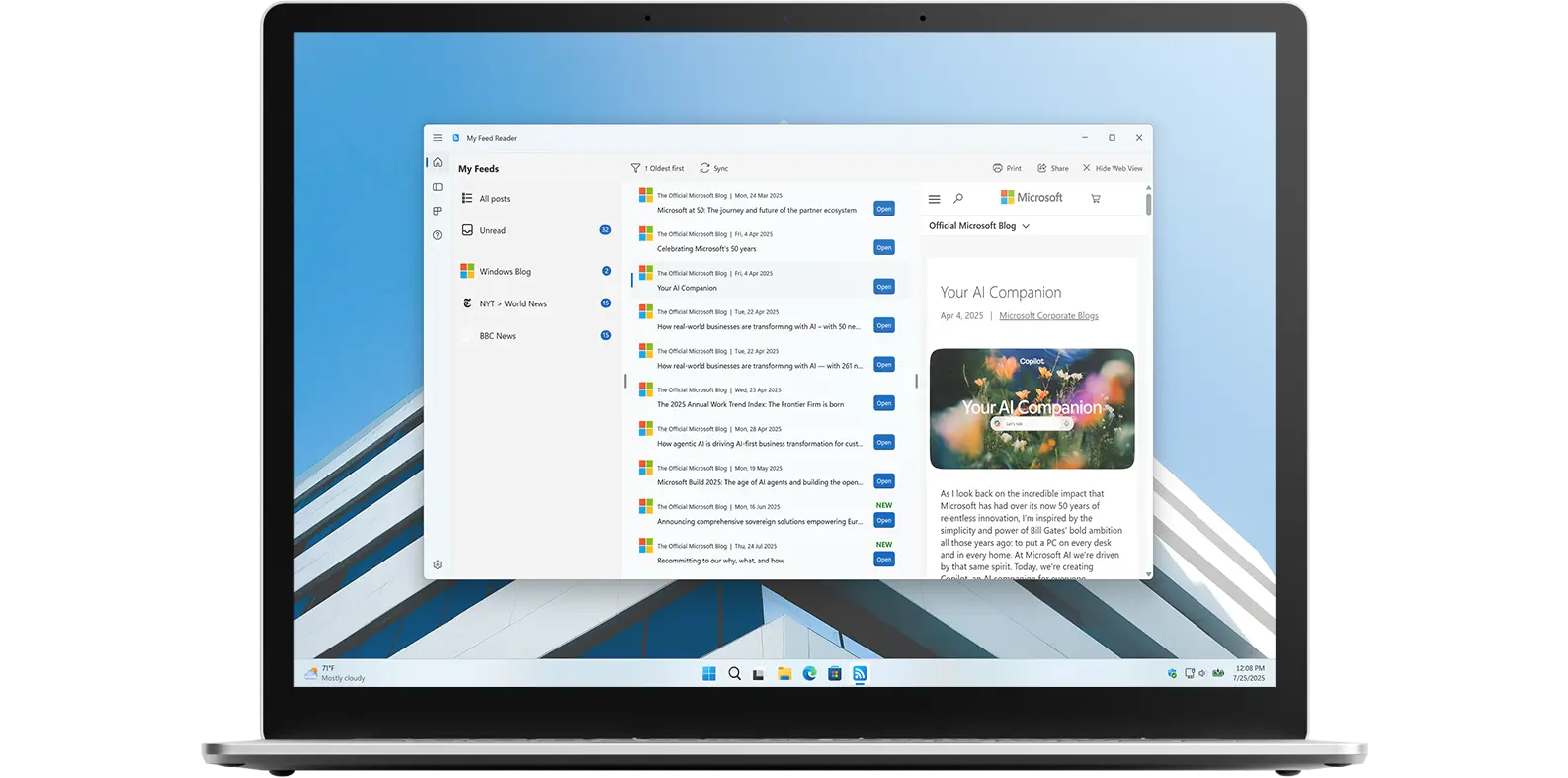Screen dimensions: 1568x778
Task: Hide Web View
Action: click(1113, 168)
